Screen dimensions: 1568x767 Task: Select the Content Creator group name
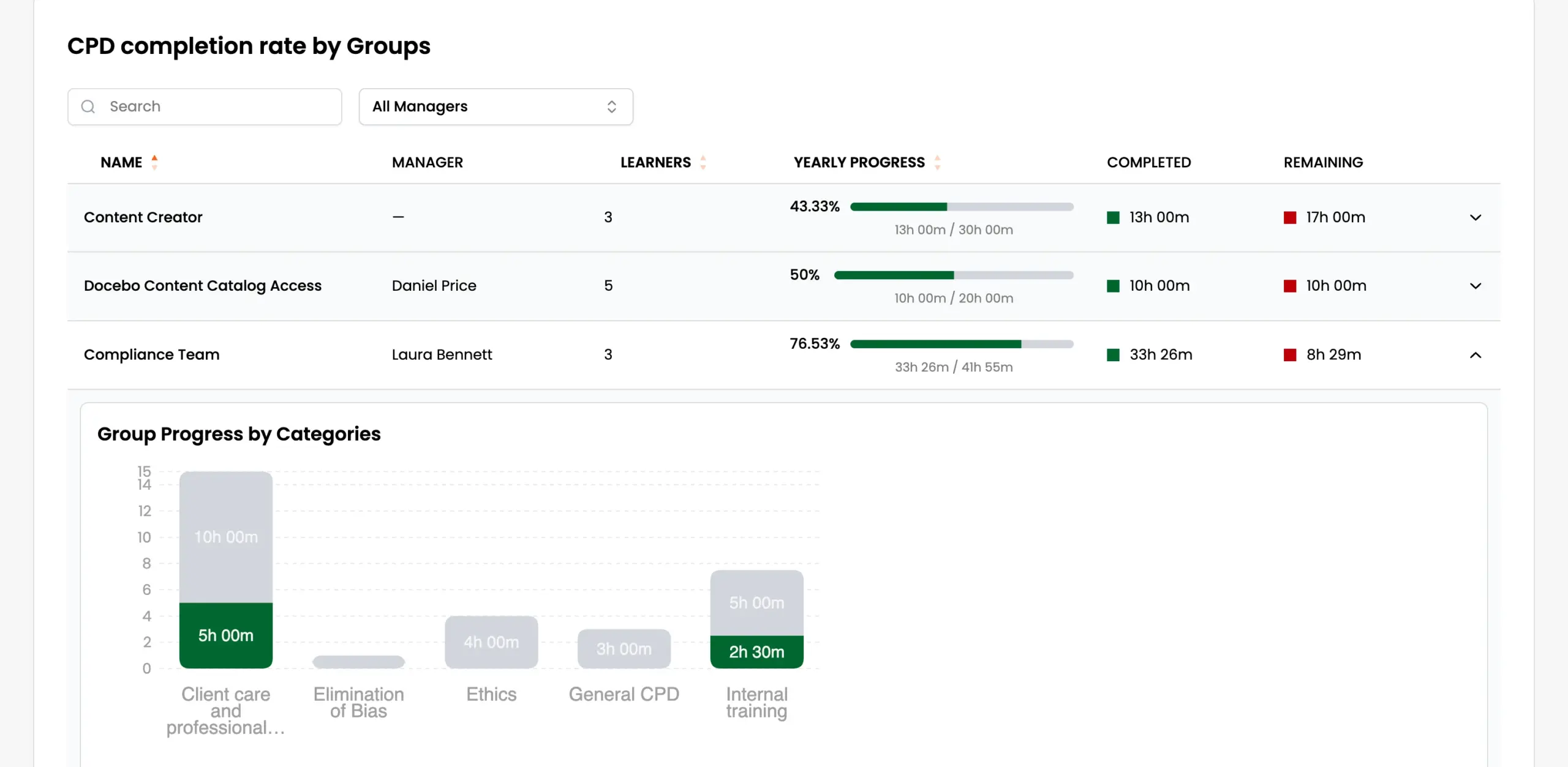click(143, 217)
